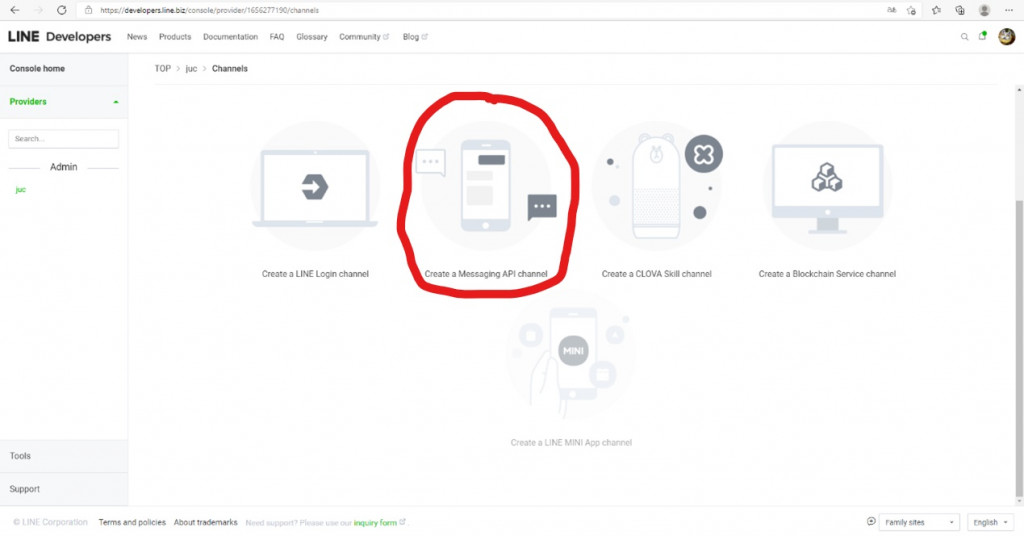Open the Glossary menu item
1024x536 pixels.
click(312, 37)
